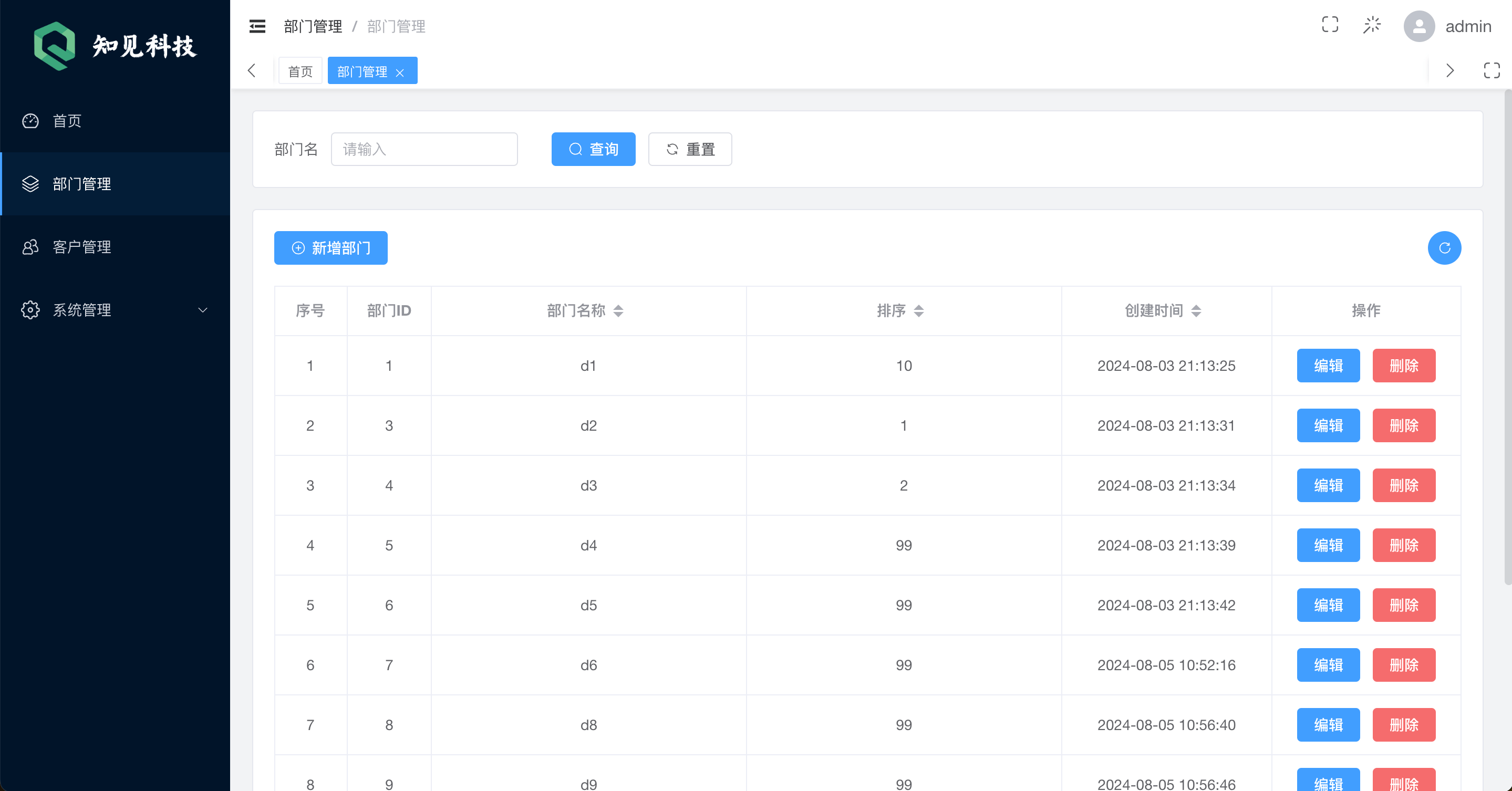
Task: Open the 首页 menu item in sidebar
Action: (115, 121)
